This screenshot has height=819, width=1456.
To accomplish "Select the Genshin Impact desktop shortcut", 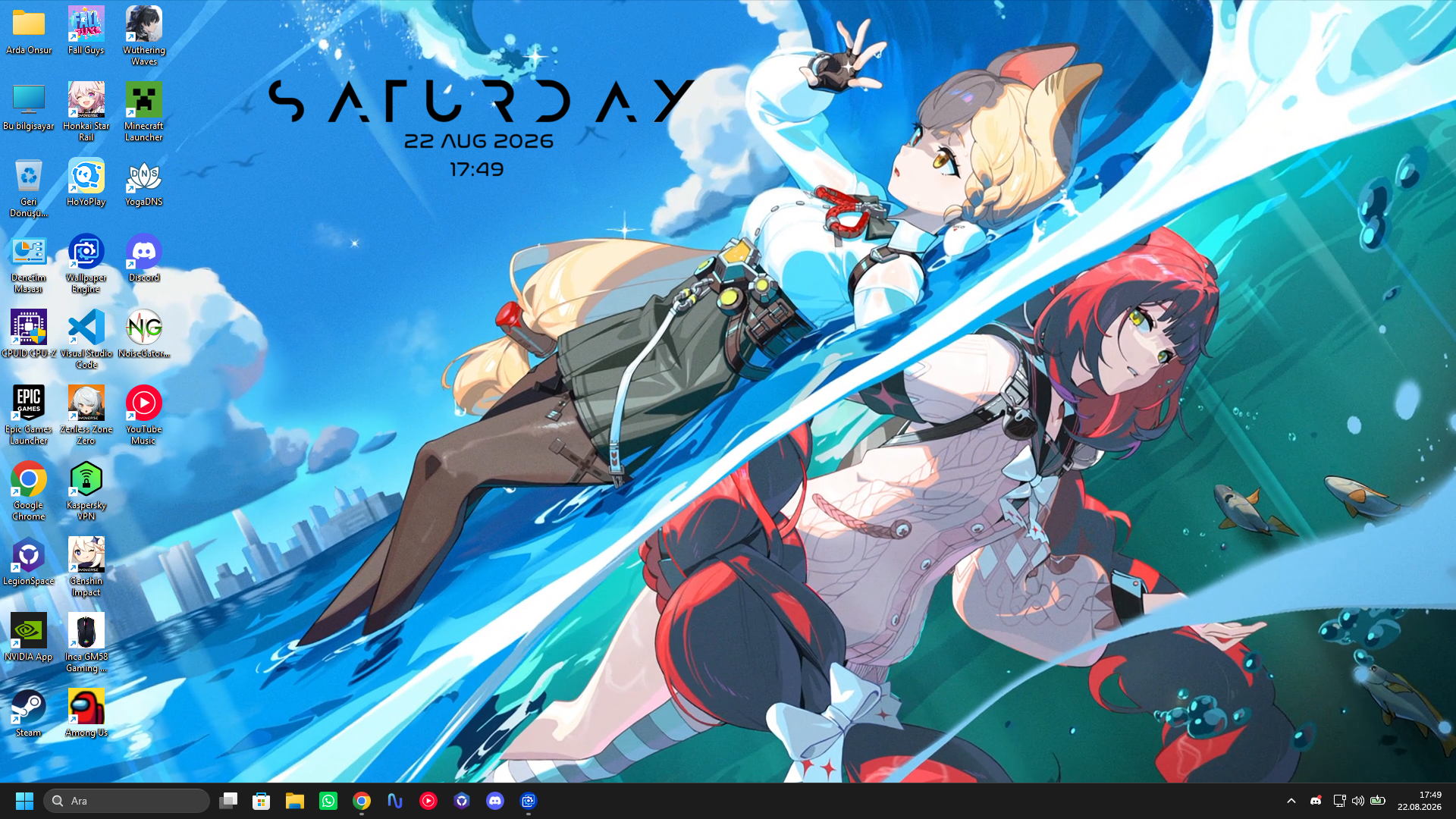I will (x=86, y=566).
